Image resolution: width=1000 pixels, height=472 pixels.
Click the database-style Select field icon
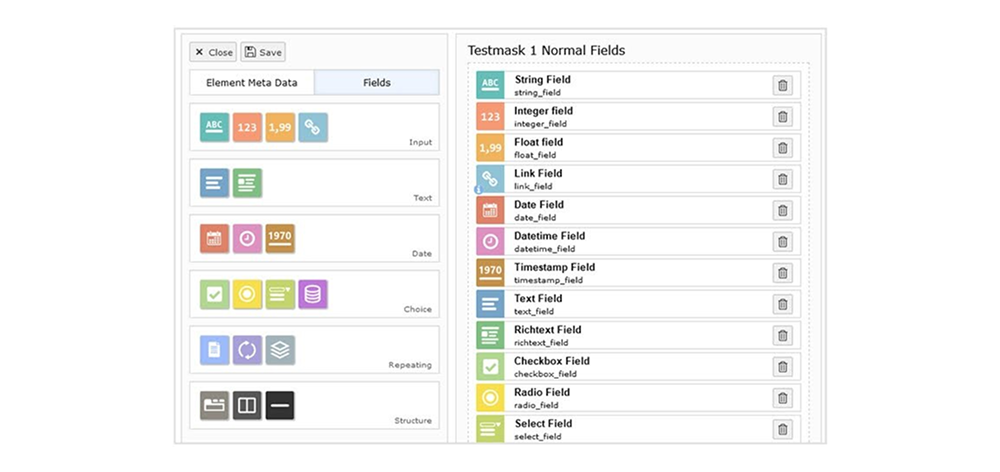(313, 294)
